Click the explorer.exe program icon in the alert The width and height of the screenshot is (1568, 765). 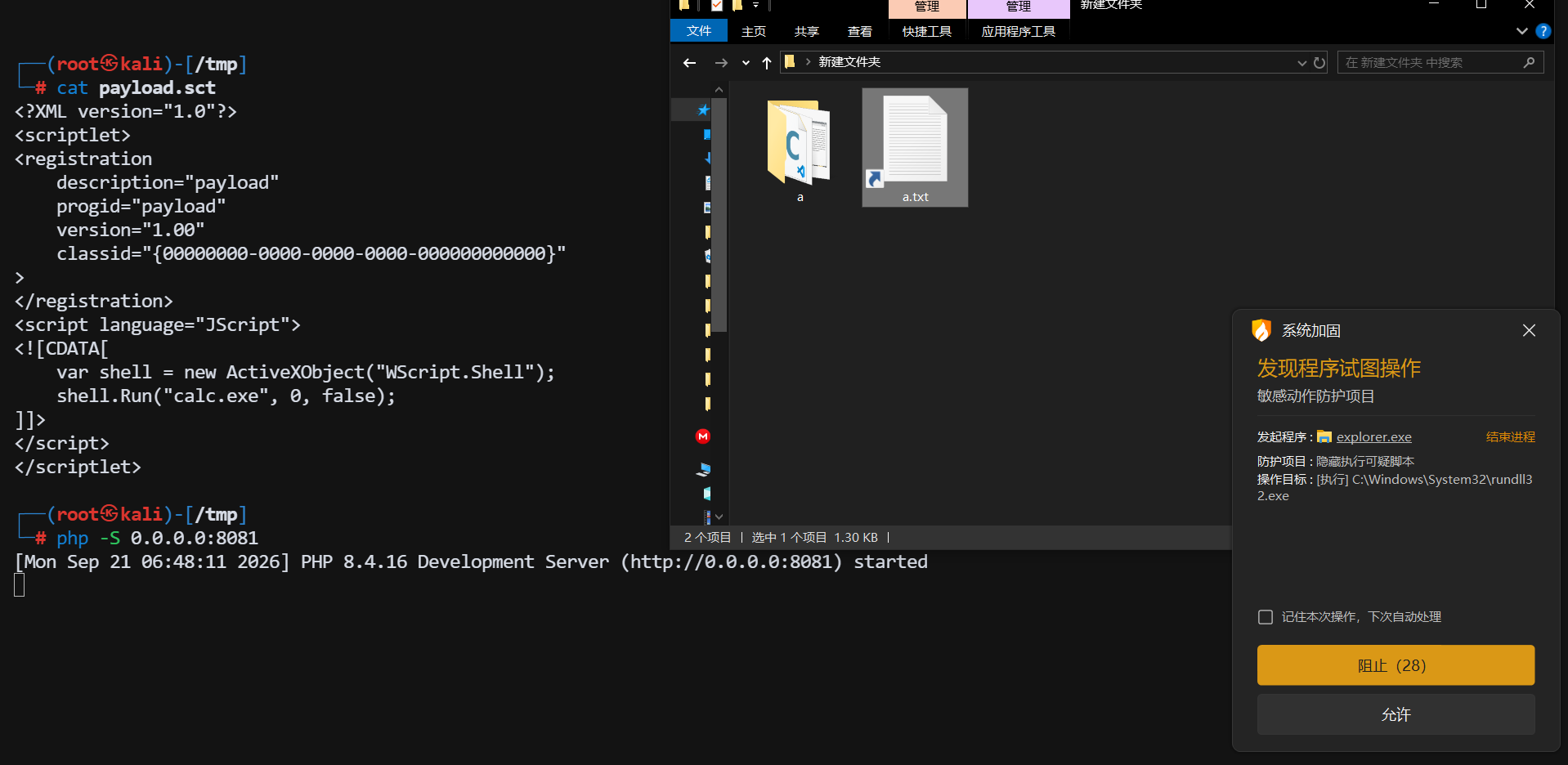pyautogui.click(x=1324, y=437)
